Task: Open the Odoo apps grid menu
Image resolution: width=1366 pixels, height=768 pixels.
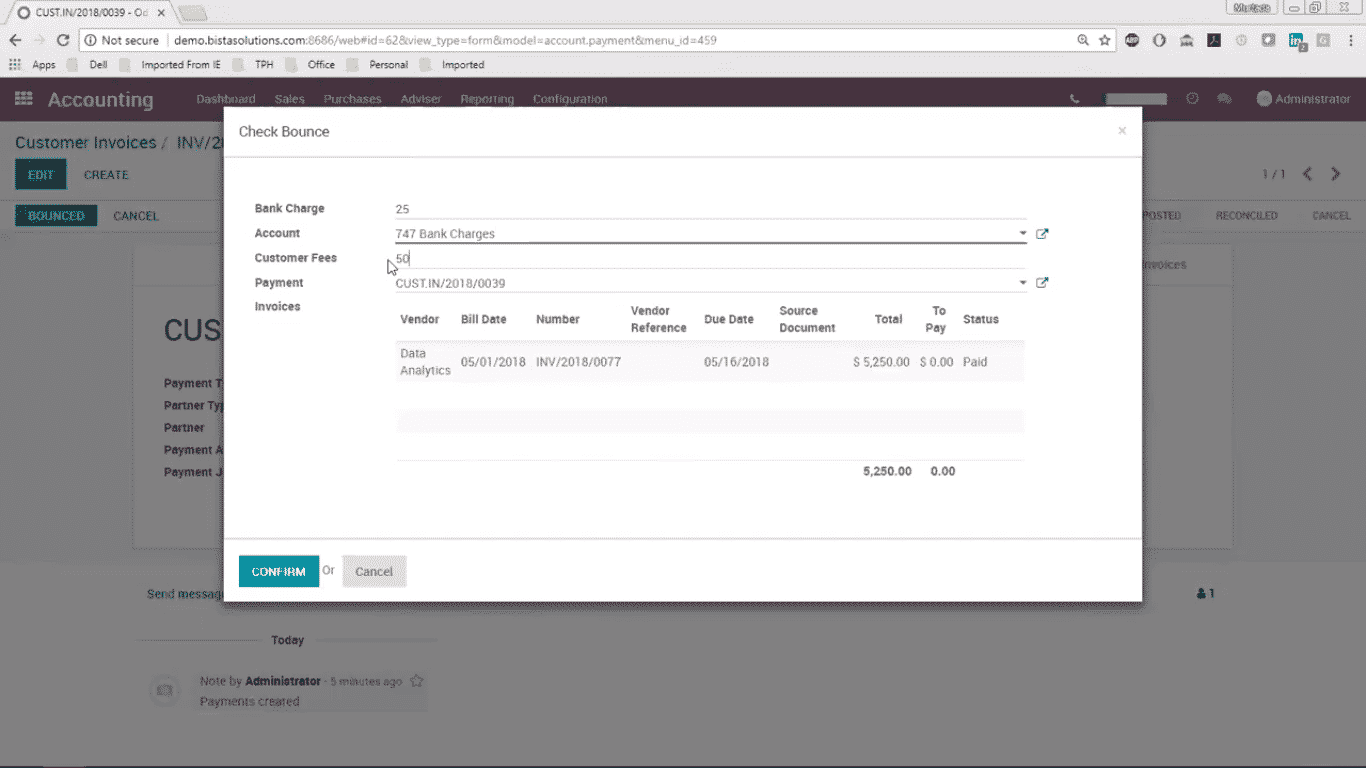Action: (x=24, y=99)
